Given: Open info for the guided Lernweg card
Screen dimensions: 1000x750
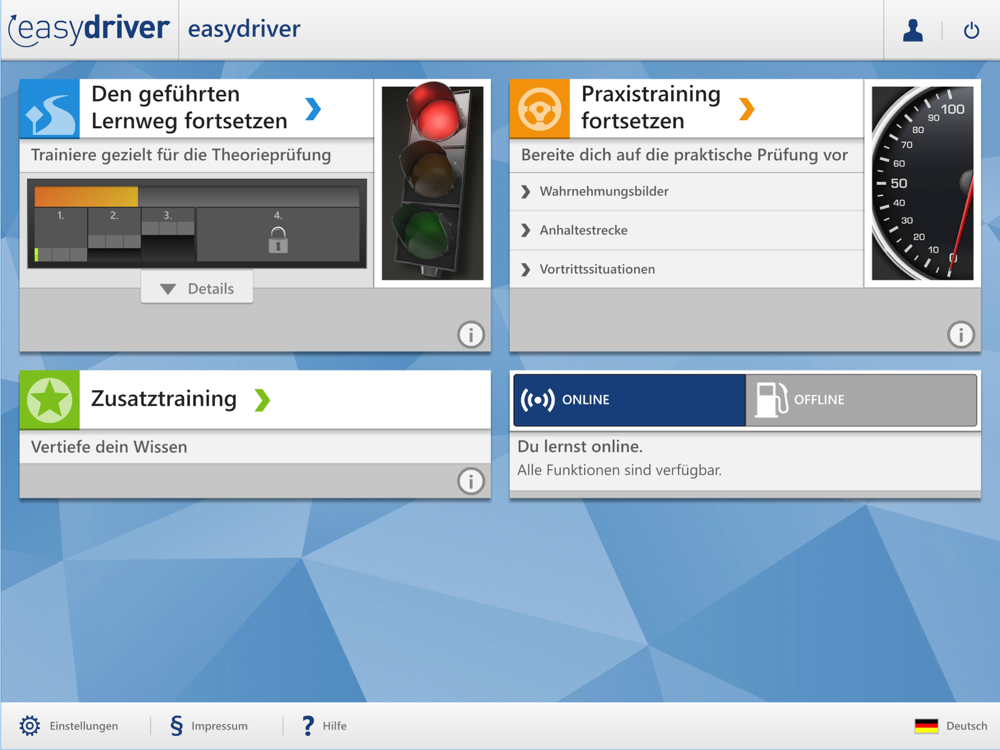Looking at the screenshot, I should coord(471,334).
